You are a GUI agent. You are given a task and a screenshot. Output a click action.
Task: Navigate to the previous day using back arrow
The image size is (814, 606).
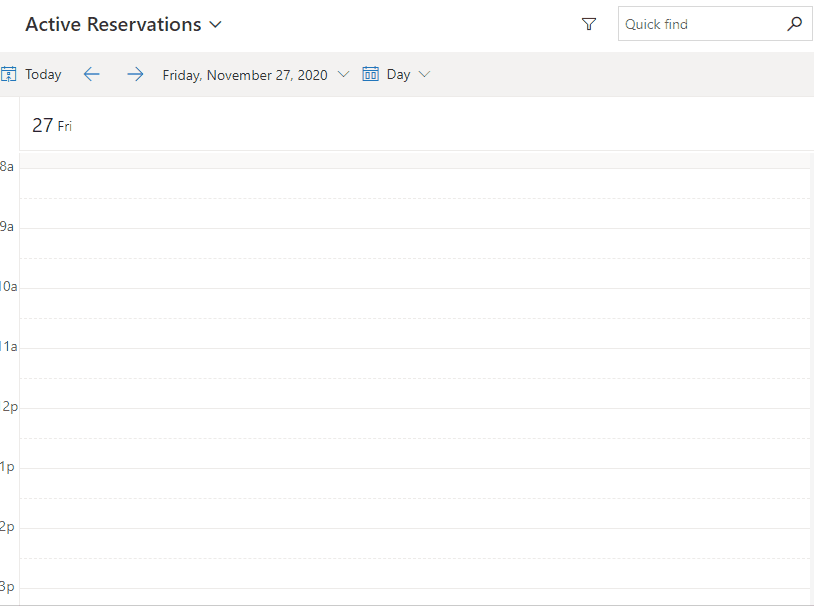91,73
